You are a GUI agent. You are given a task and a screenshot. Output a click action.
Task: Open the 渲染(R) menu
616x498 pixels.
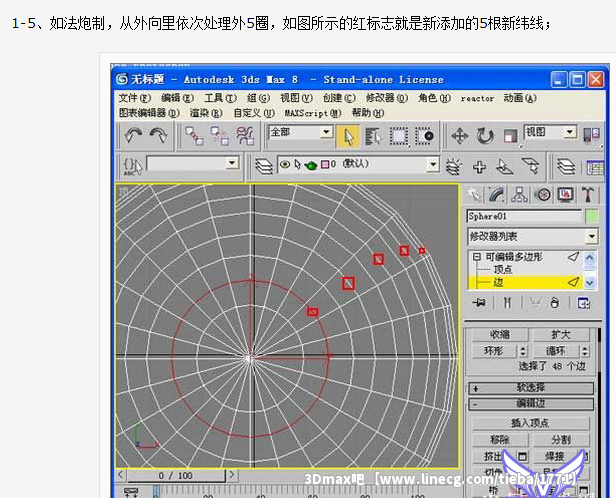[206, 113]
